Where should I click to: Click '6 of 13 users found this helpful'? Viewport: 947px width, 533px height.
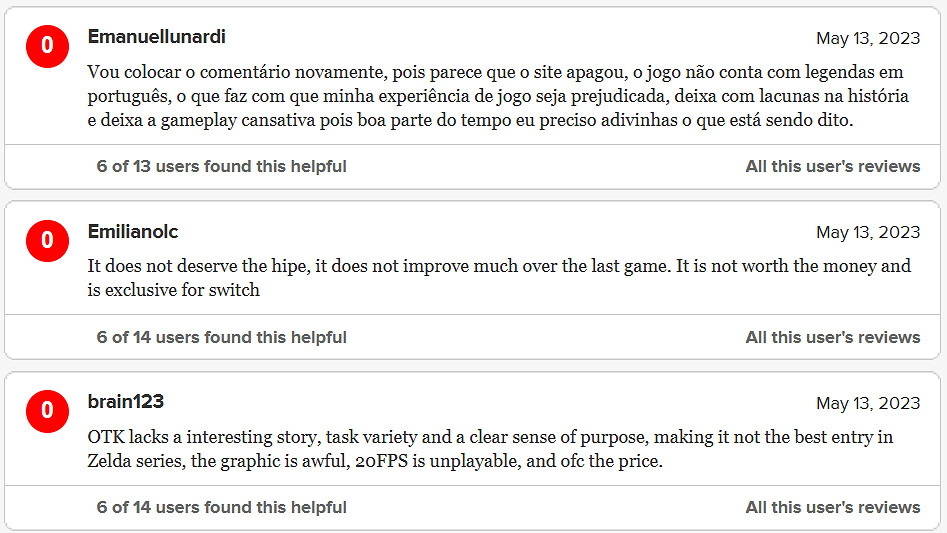tap(221, 166)
